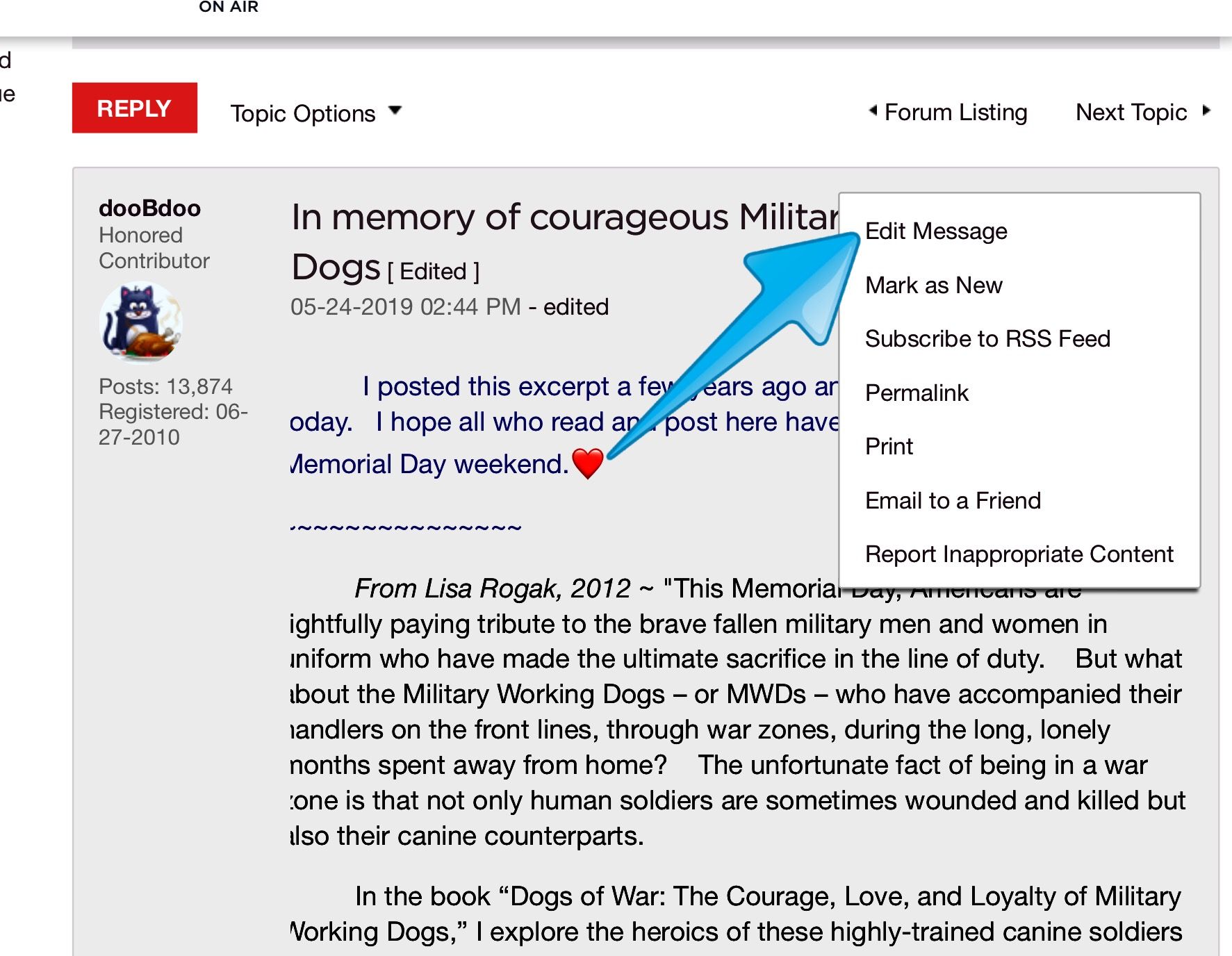The image size is (1232, 956).
Task: Expand the arrow beside Topic Options
Action: (395, 110)
